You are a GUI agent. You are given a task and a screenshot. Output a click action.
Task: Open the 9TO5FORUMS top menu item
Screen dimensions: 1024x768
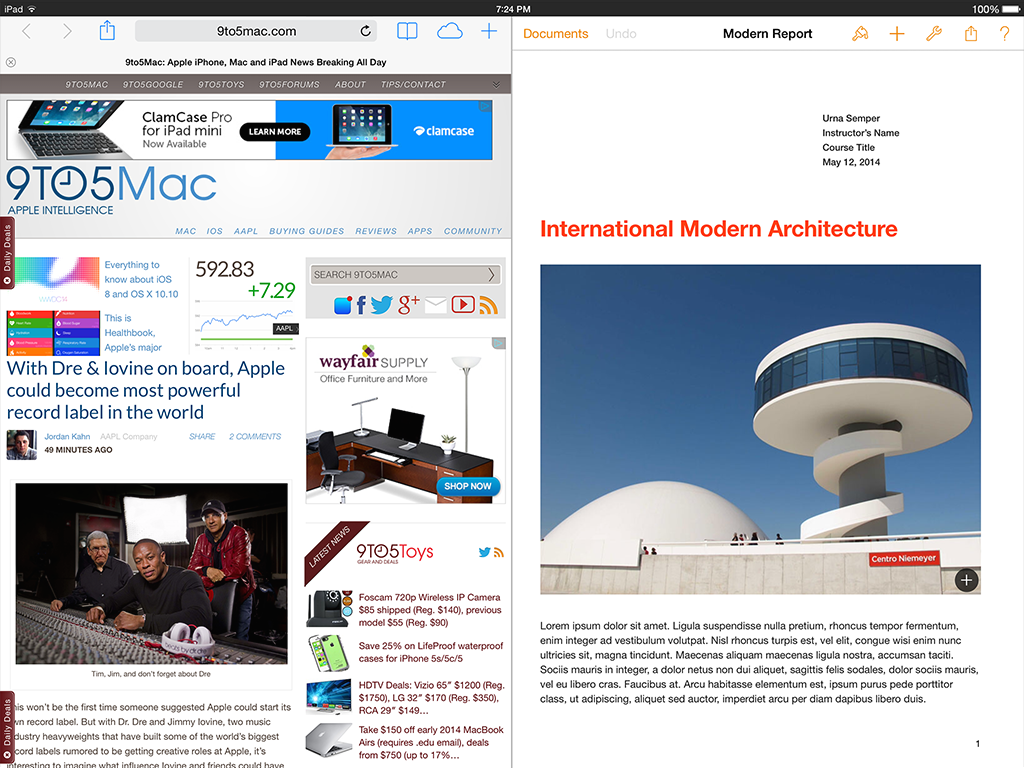click(289, 84)
